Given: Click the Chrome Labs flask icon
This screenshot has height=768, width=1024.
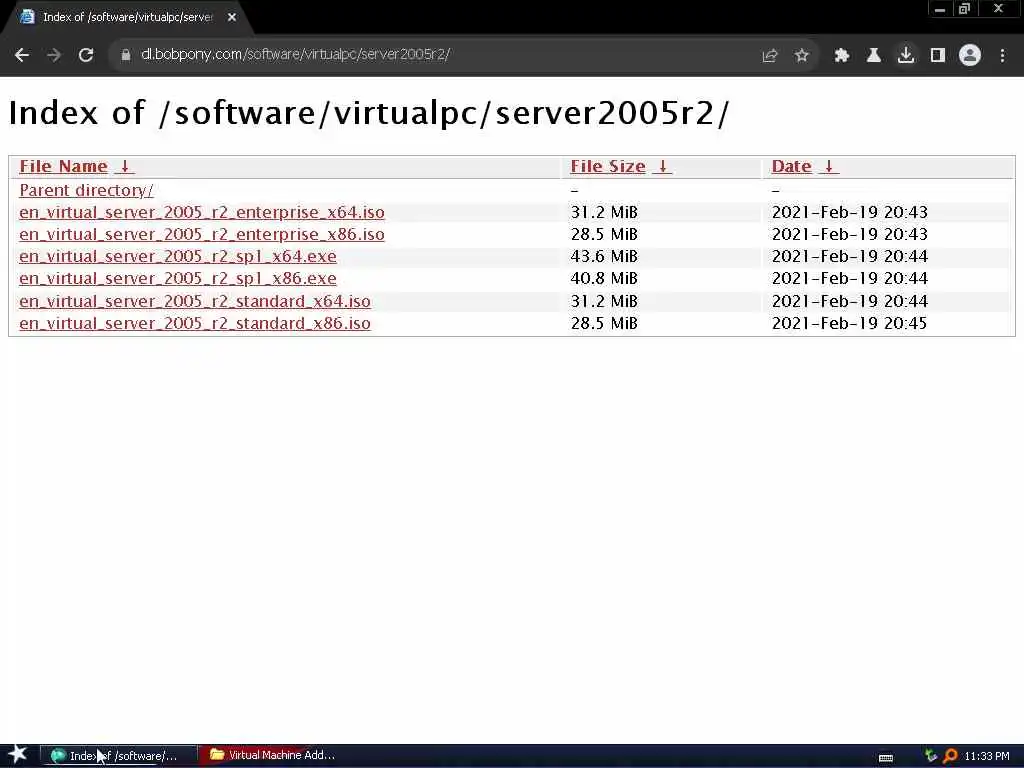Looking at the screenshot, I should tap(873, 56).
